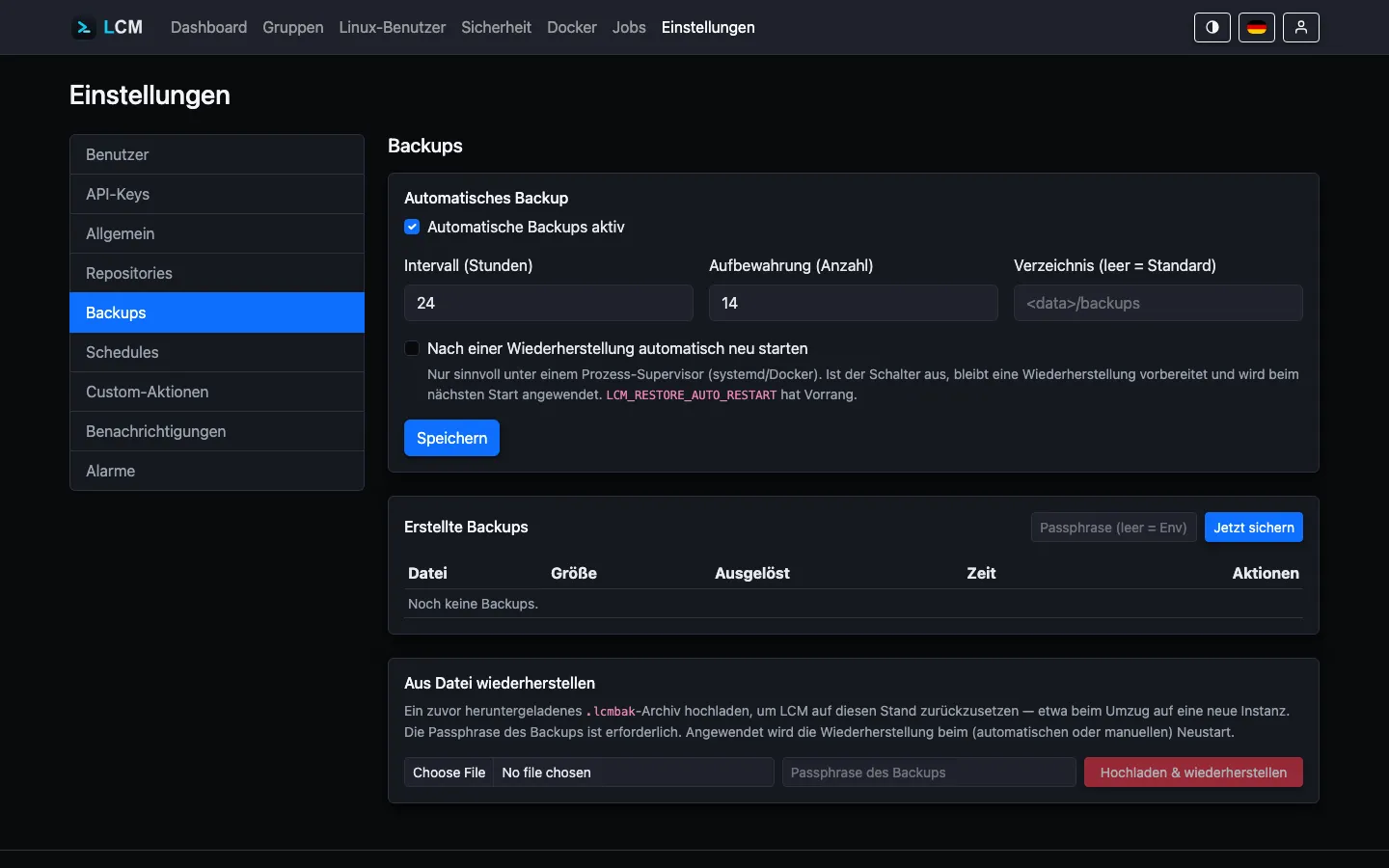Viewport: 1389px width, 868px height.
Task: Go to the Jobs page
Action: click(x=629, y=27)
